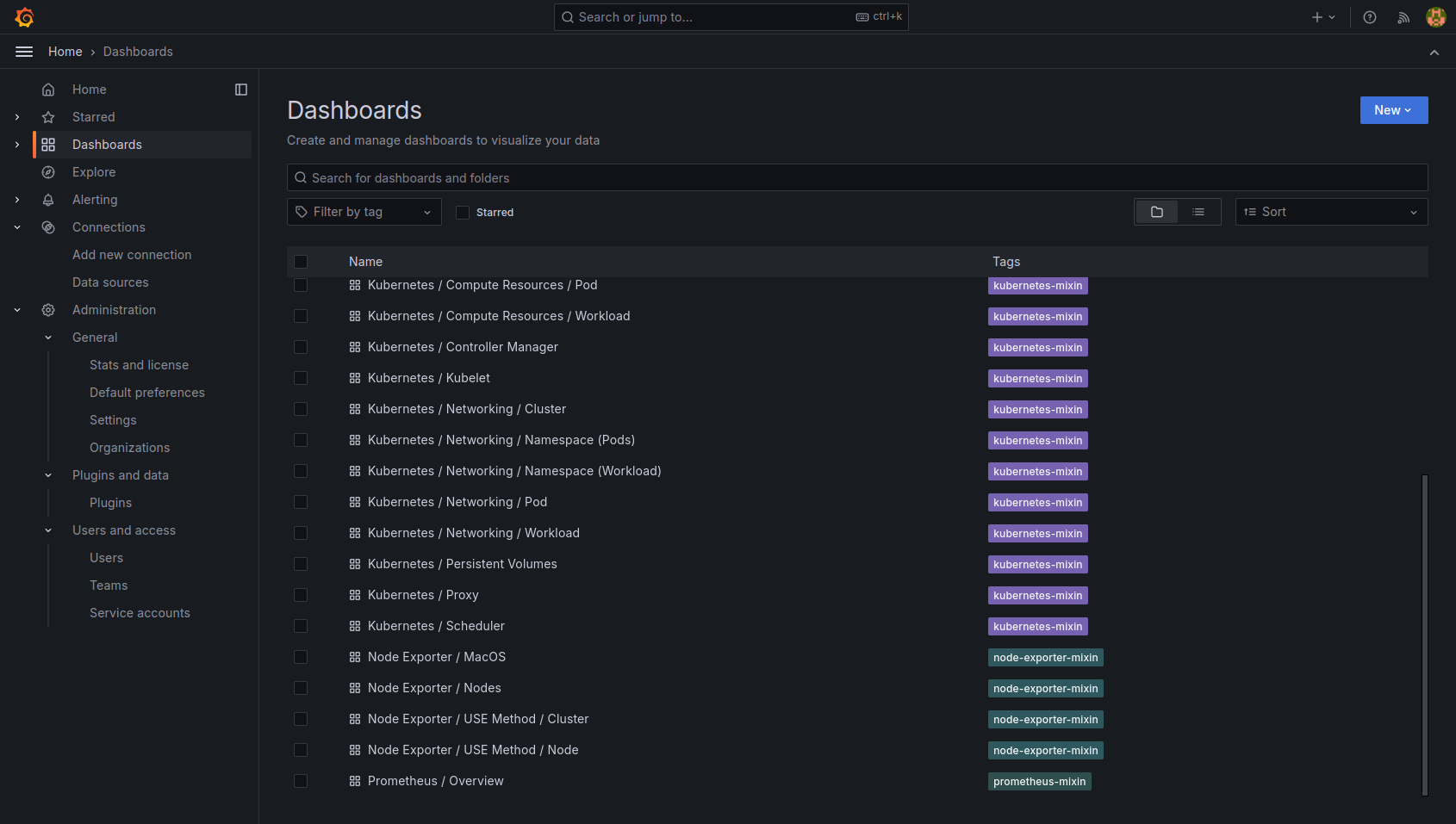1456x824 pixels.
Task: Go to Home breadcrumb link
Action: pos(65,52)
